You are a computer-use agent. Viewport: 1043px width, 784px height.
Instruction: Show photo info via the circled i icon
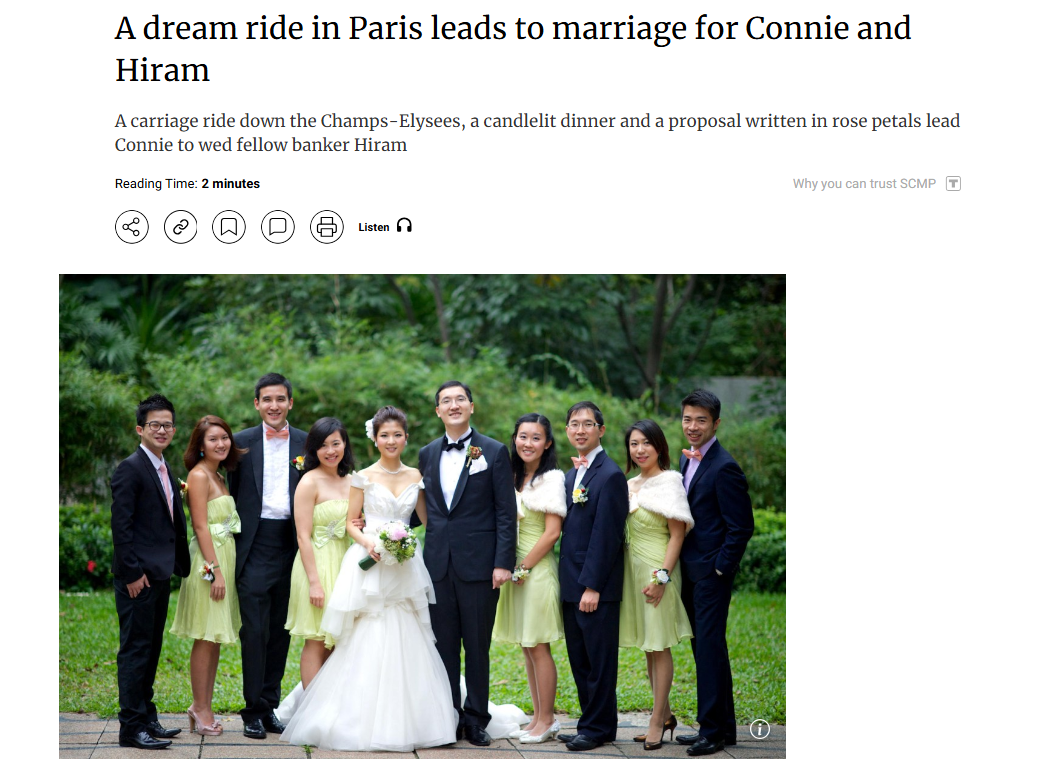click(760, 729)
